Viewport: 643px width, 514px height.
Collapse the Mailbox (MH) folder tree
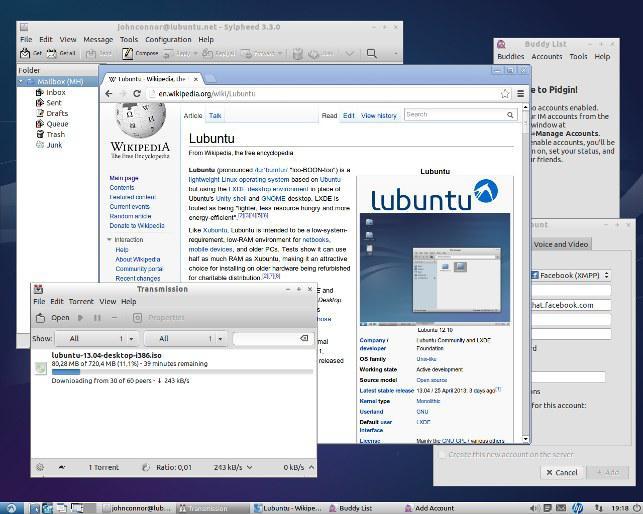pyautogui.click(x=21, y=82)
